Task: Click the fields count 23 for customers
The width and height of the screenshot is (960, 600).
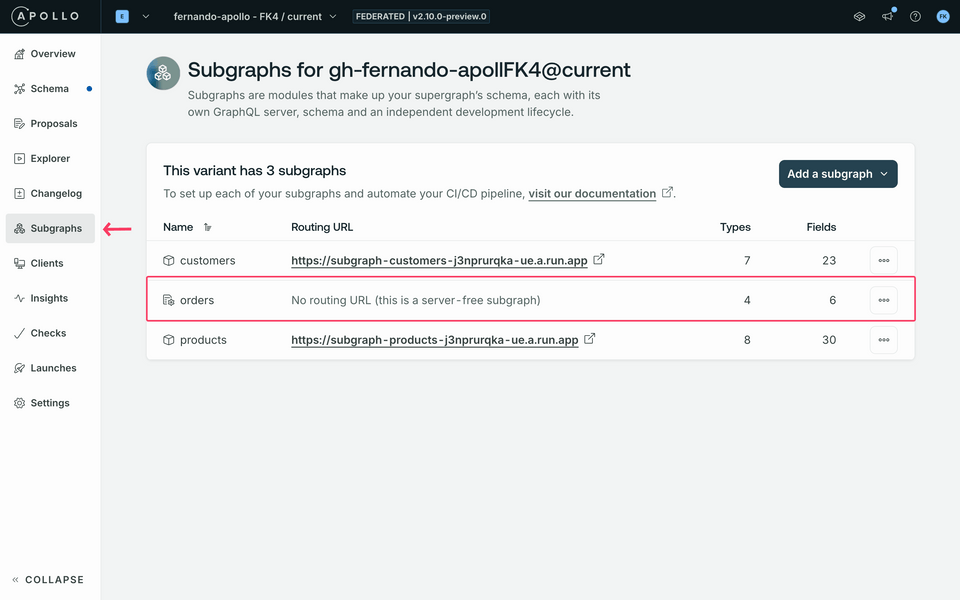Action: tap(829, 260)
